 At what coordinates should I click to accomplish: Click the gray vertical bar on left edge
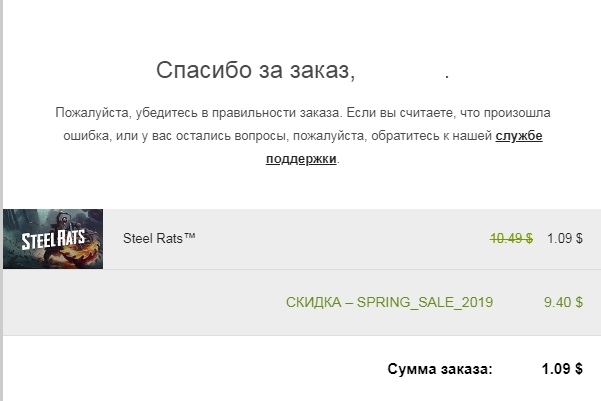tap(2, 200)
